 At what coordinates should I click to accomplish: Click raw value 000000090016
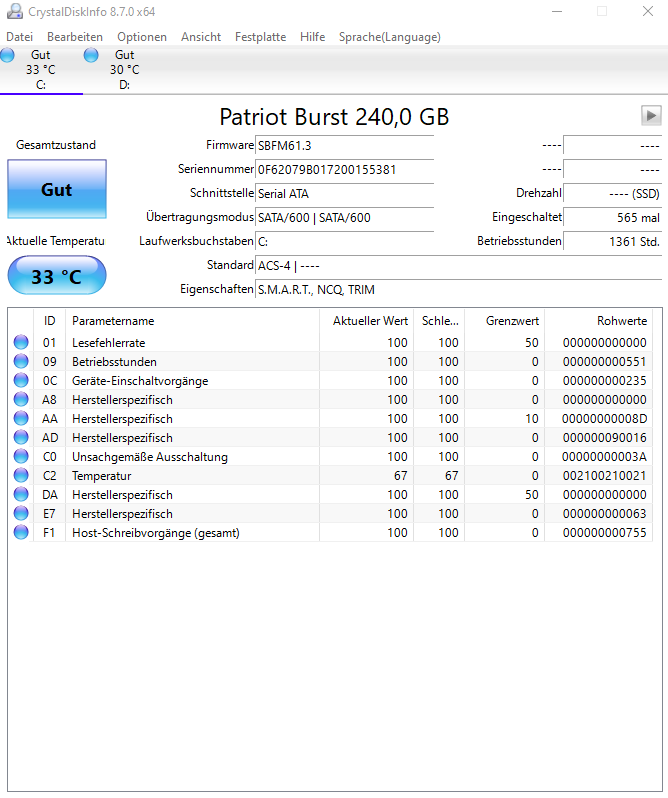(x=604, y=437)
